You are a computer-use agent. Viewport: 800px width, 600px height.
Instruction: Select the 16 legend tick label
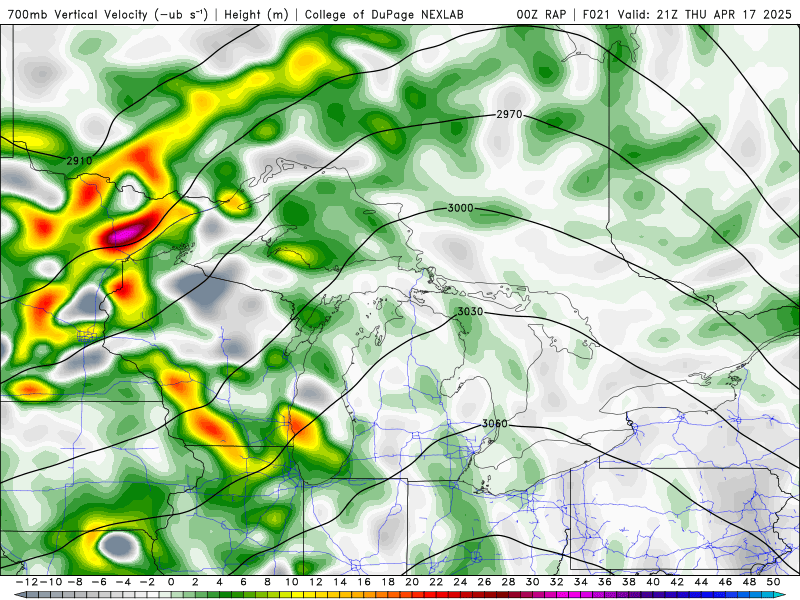click(364, 582)
